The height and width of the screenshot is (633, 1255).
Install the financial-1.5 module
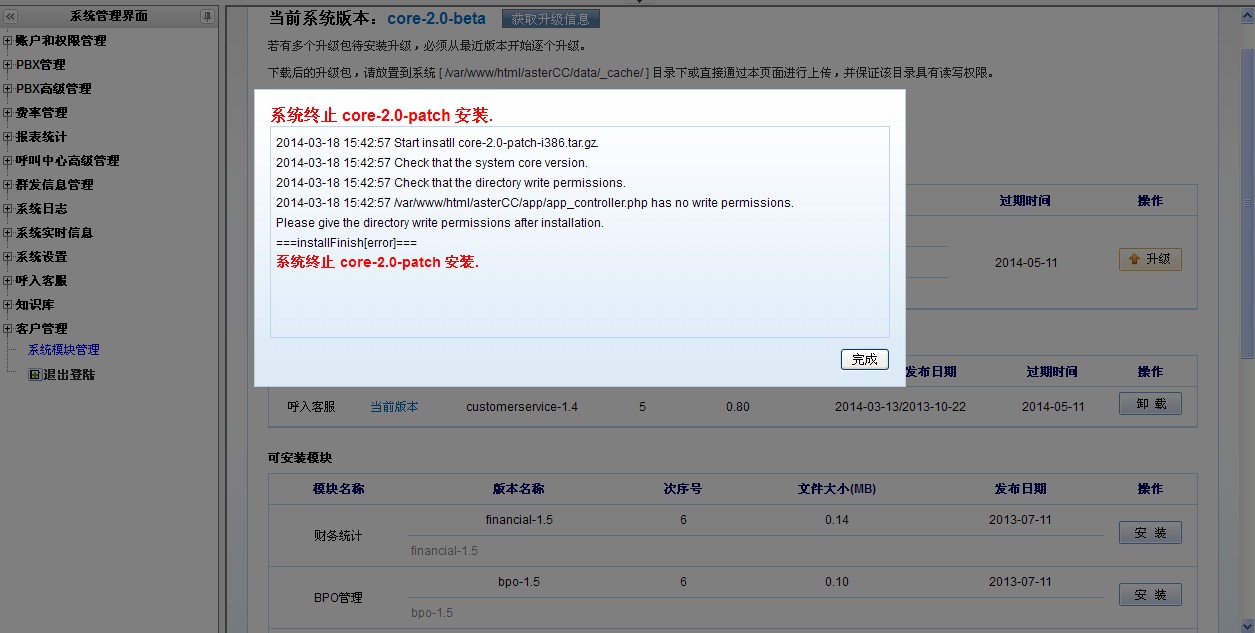point(1150,533)
